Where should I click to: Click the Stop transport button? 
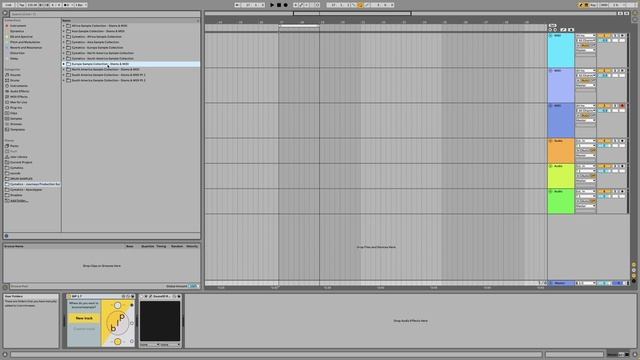pos(279,5)
